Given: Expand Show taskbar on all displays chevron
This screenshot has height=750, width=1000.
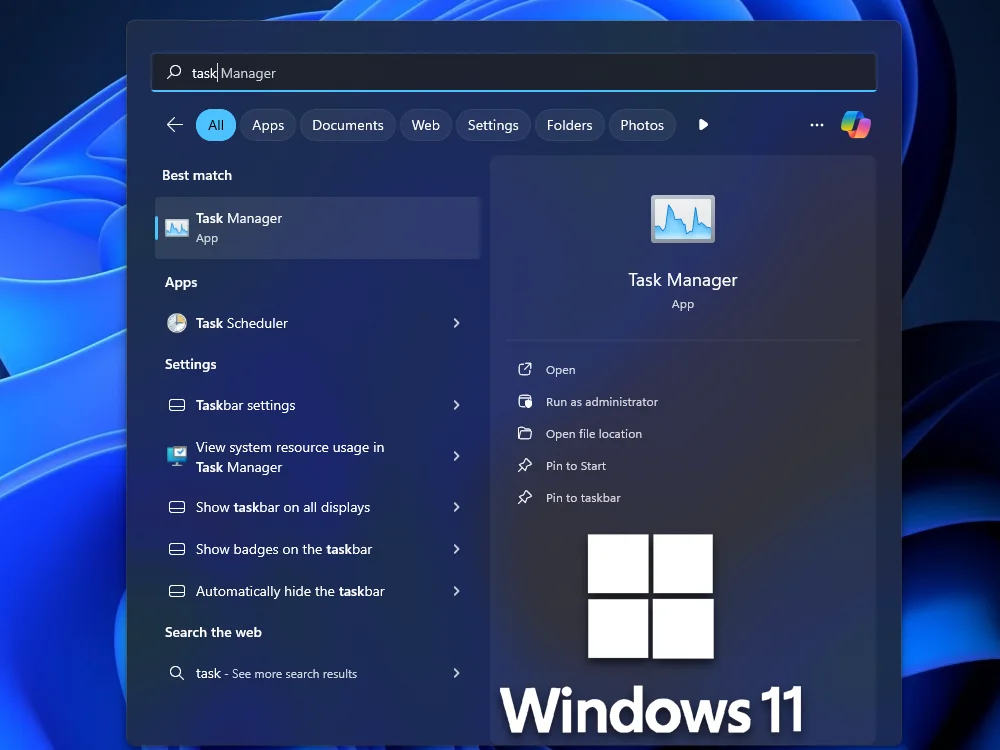Looking at the screenshot, I should pyautogui.click(x=456, y=507).
